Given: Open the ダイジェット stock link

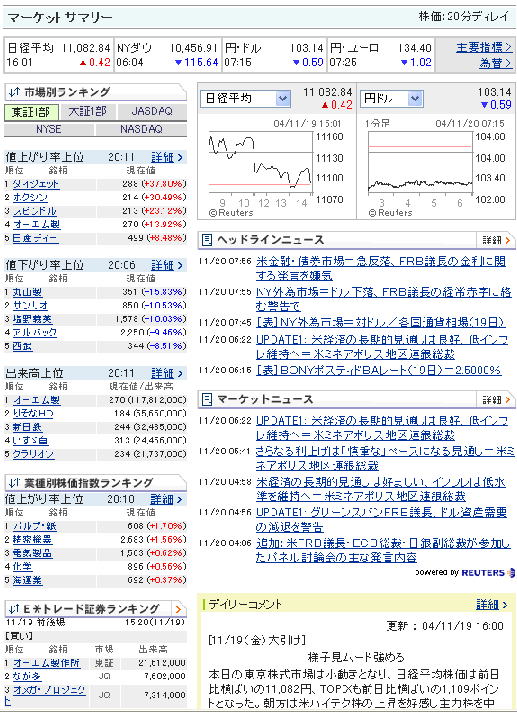Looking at the screenshot, I should 35,184.
